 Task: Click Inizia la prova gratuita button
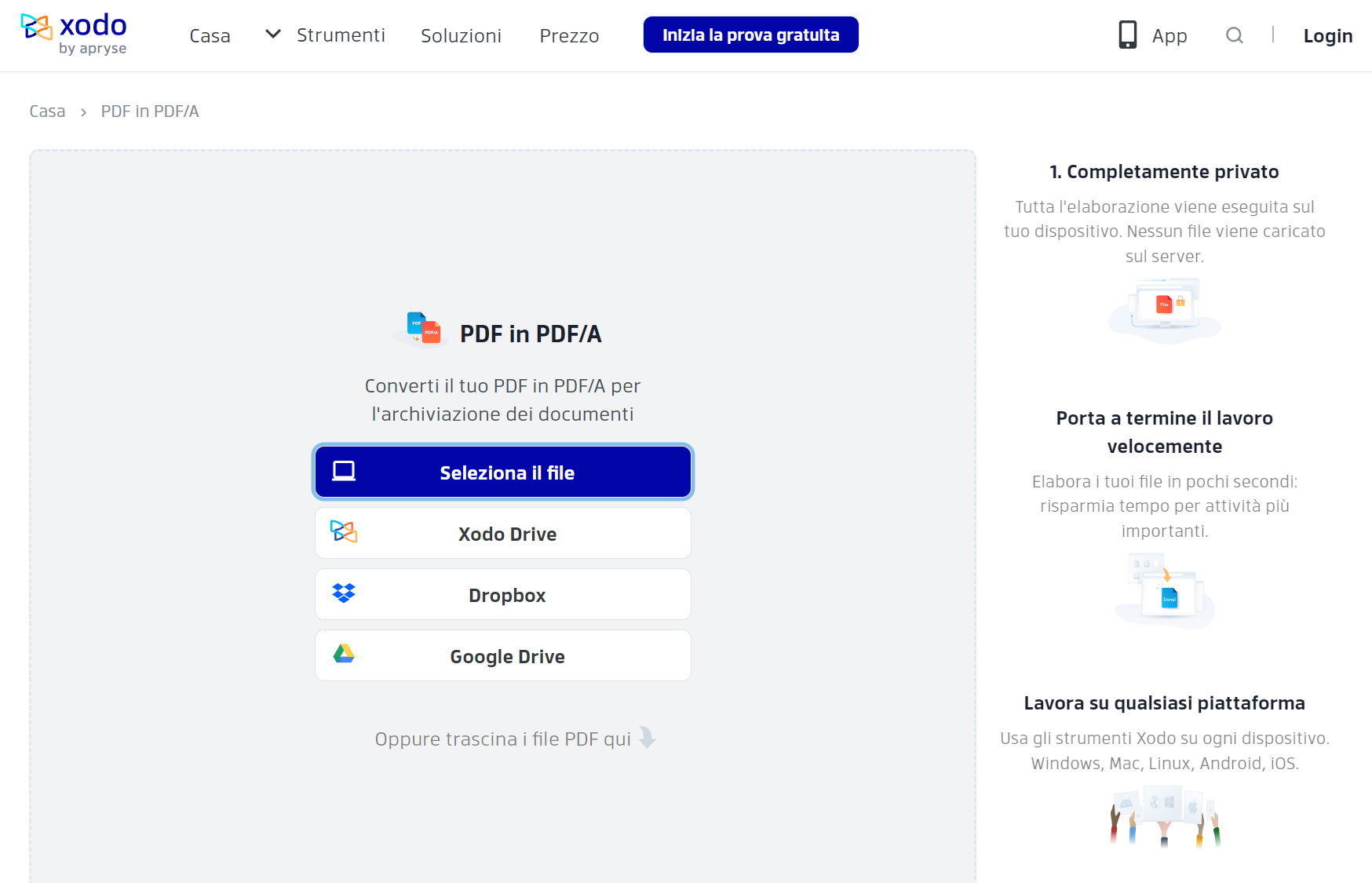[x=750, y=35]
